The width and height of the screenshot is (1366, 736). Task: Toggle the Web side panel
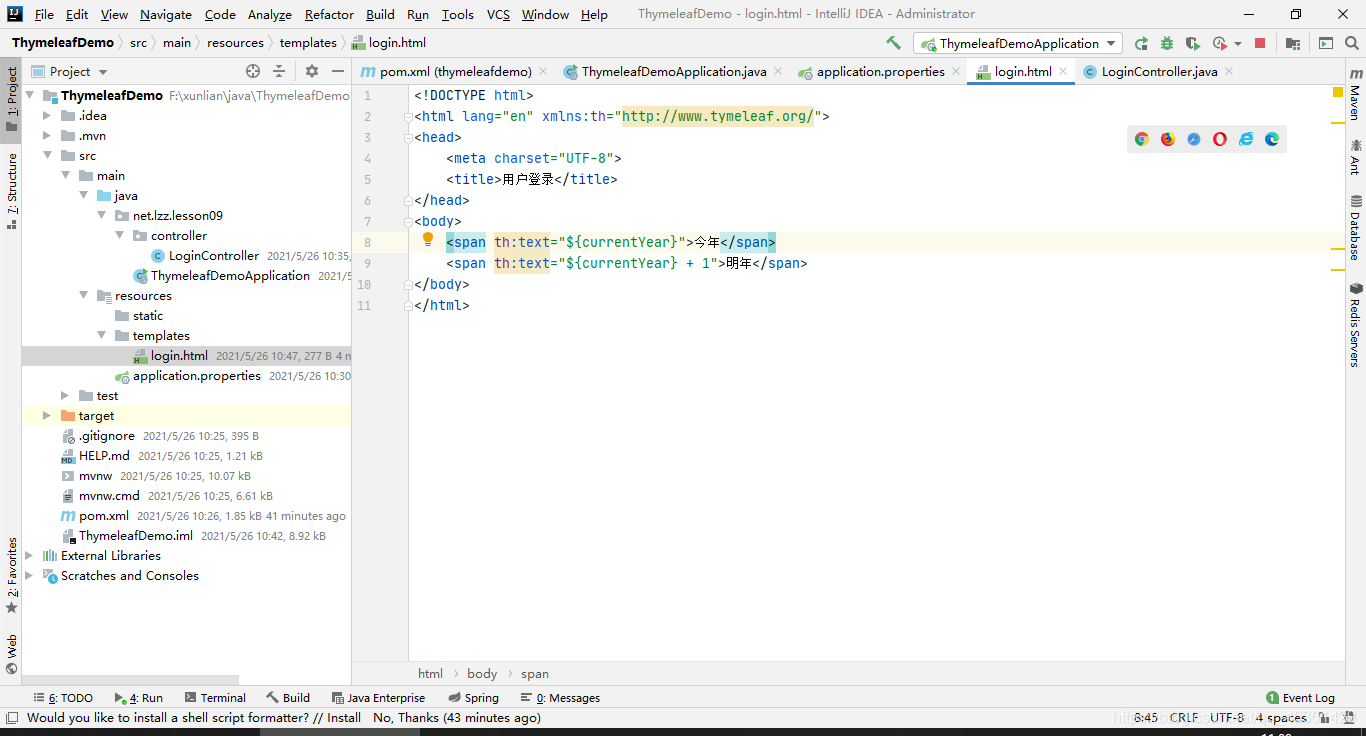click(11, 654)
